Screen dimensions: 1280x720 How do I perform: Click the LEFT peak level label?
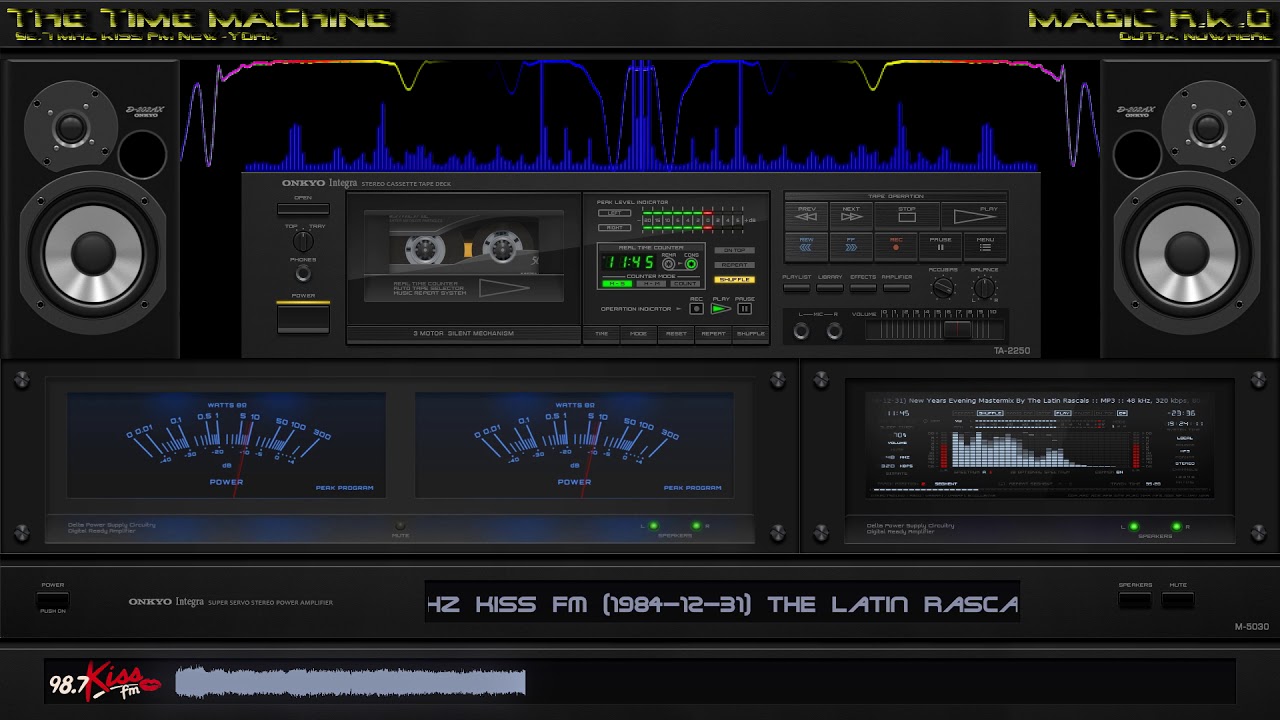(615, 213)
